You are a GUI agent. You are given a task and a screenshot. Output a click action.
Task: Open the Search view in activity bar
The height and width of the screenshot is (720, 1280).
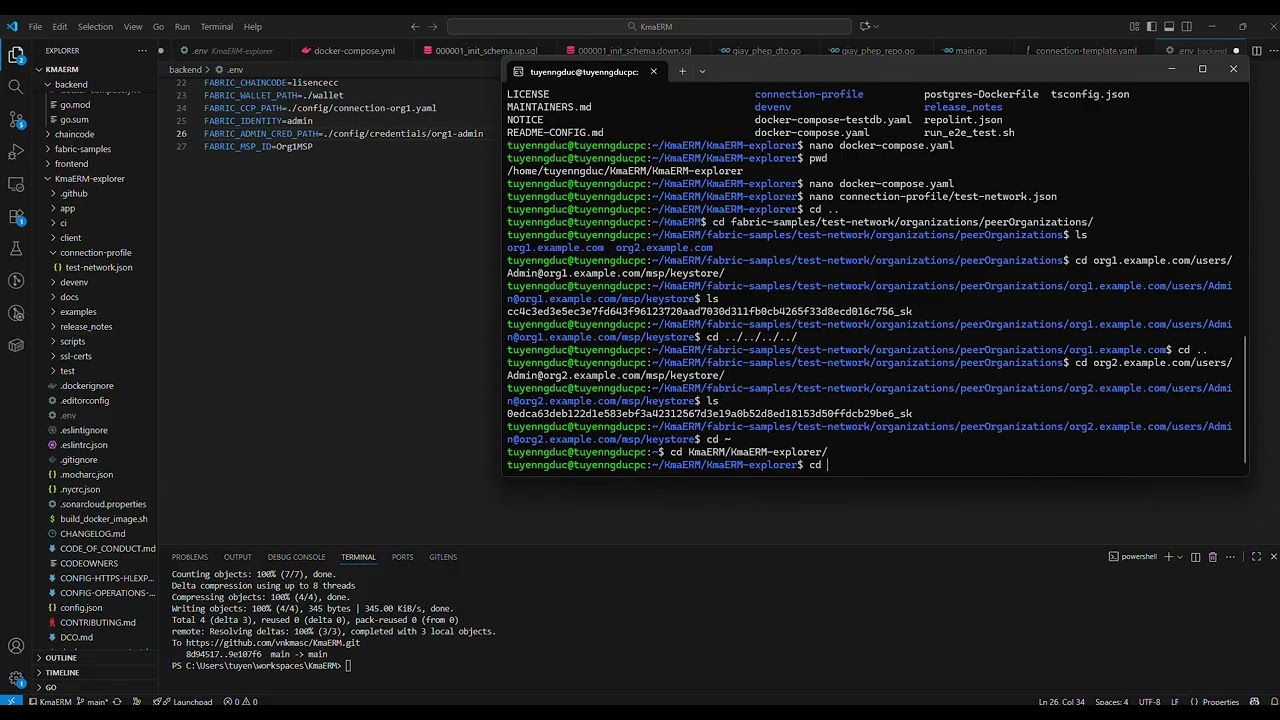coord(16,87)
